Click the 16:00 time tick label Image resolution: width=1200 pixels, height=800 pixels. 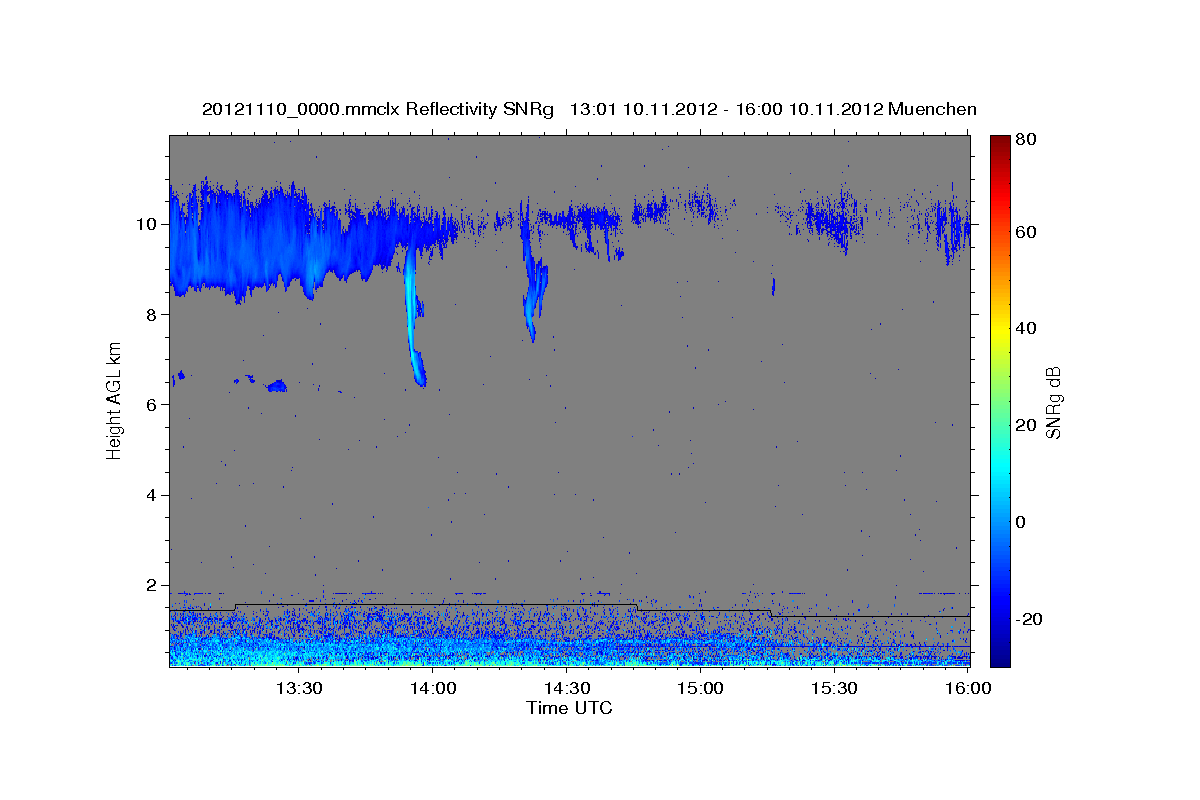968,688
